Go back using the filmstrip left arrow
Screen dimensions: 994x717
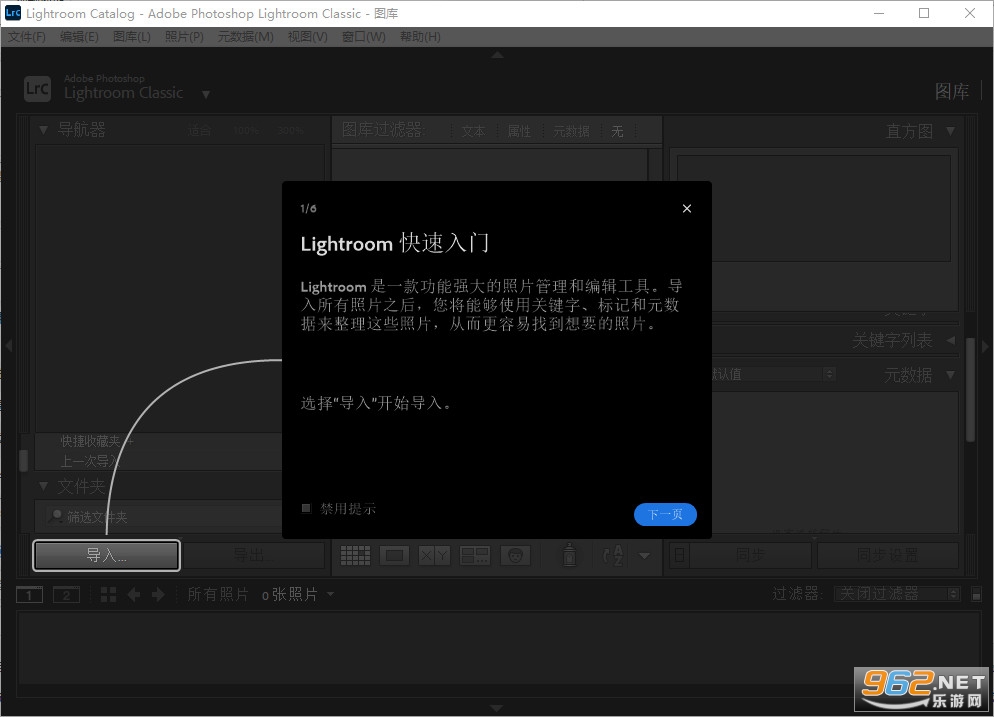pyautogui.click(x=134, y=595)
